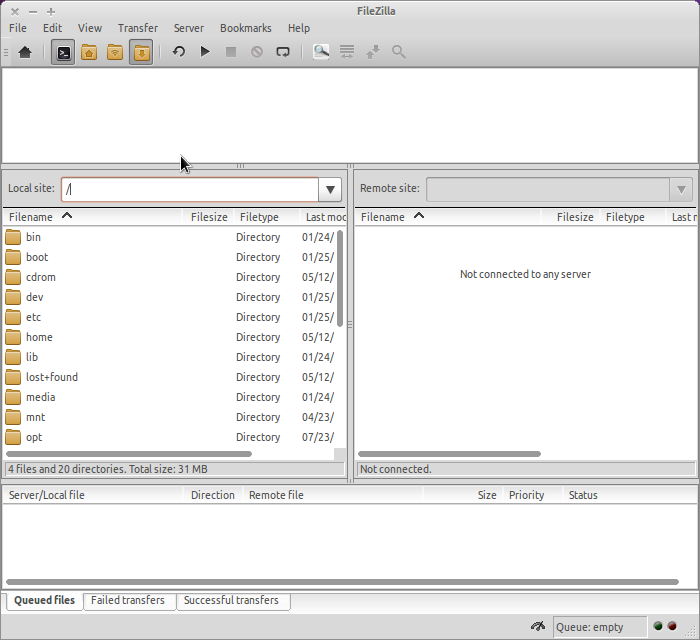This screenshot has width=700, height=640.
Task: Select the mnt folder icon
Action: [13, 417]
